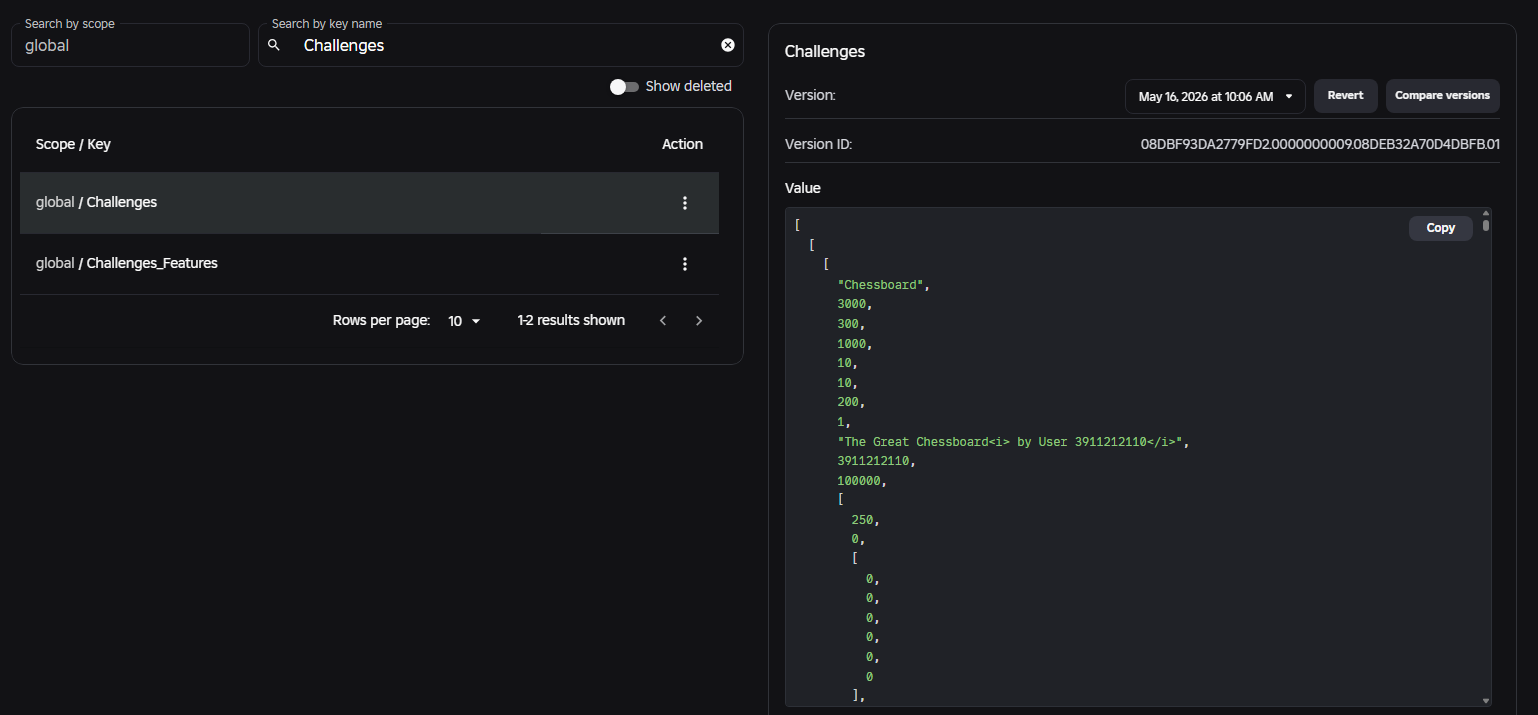Focus the Search by scope field
The image size is (1538, 715).
click(130, 45)
